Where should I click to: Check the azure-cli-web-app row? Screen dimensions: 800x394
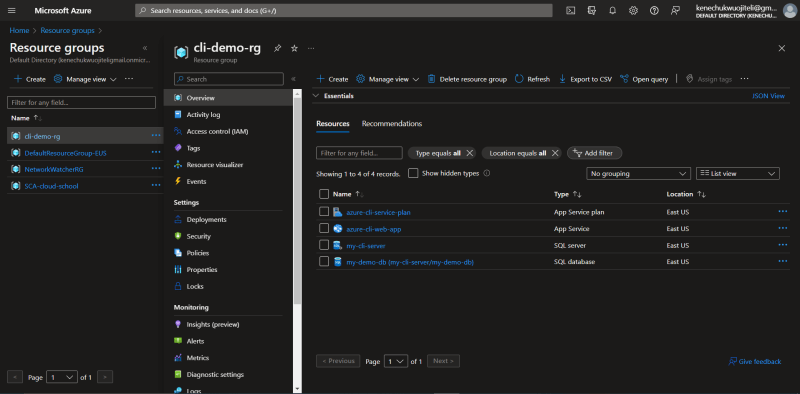pos(323,228)
